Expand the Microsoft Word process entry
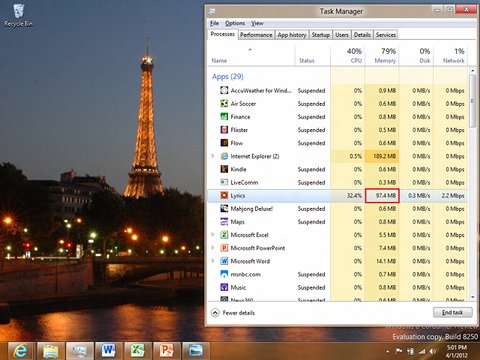The height and width of the screenshot is (360, 480). point(213,261)
